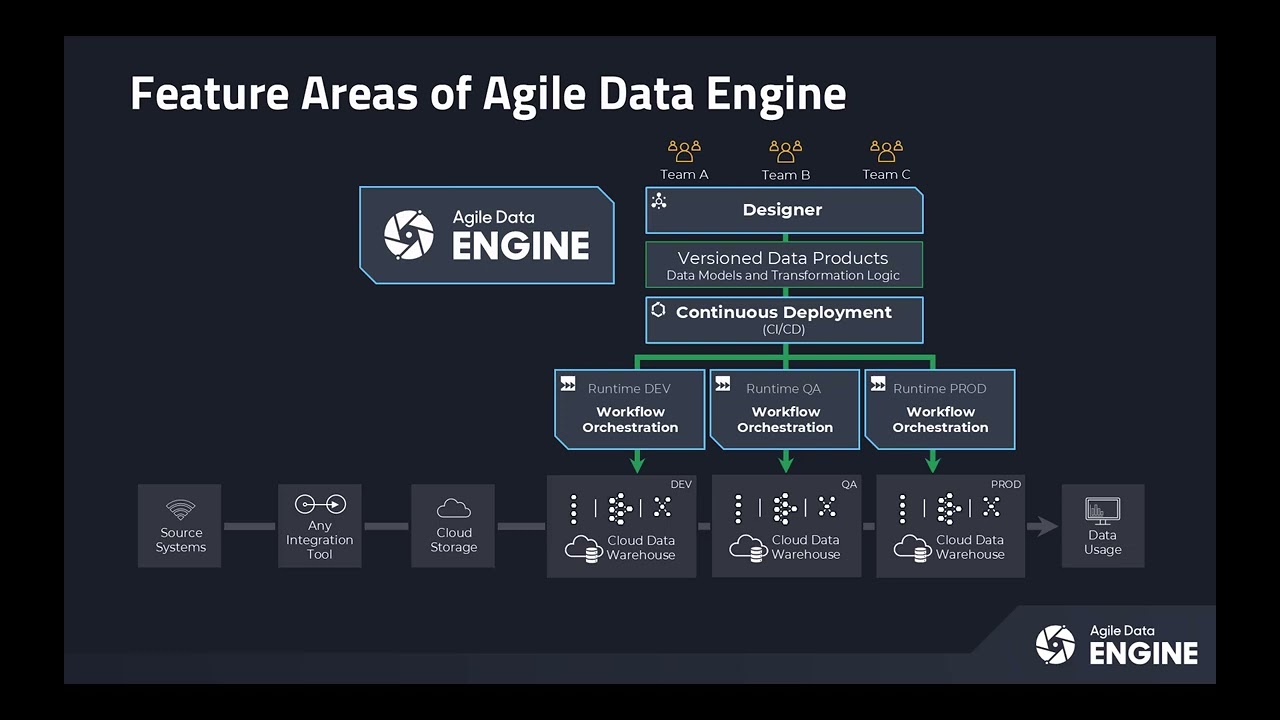Click the Any Integration Tool connector icon
Screen dimensions: 1280x720
pos(320,504)
